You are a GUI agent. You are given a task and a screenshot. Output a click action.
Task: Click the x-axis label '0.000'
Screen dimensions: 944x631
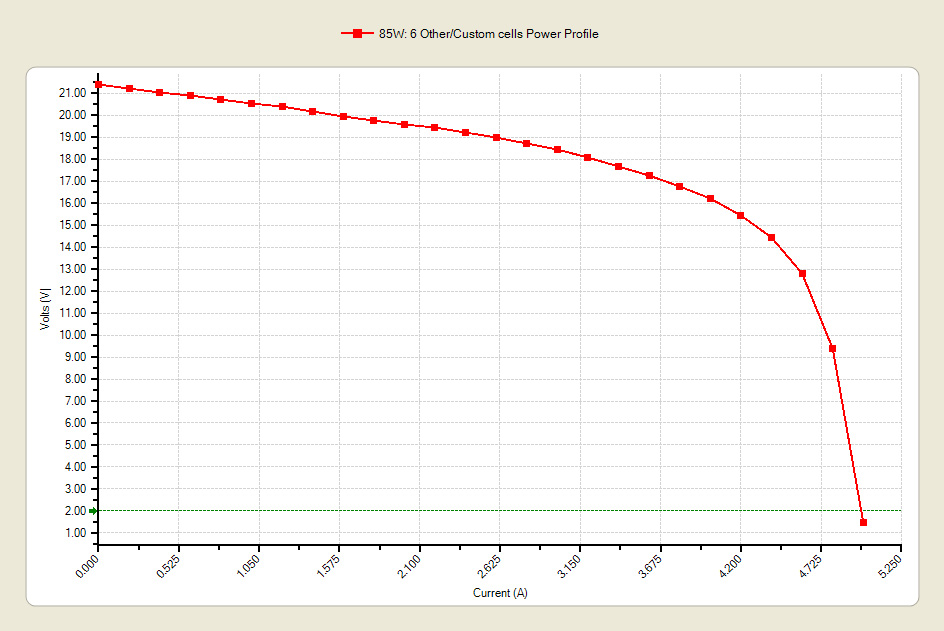tap(87, 566)
